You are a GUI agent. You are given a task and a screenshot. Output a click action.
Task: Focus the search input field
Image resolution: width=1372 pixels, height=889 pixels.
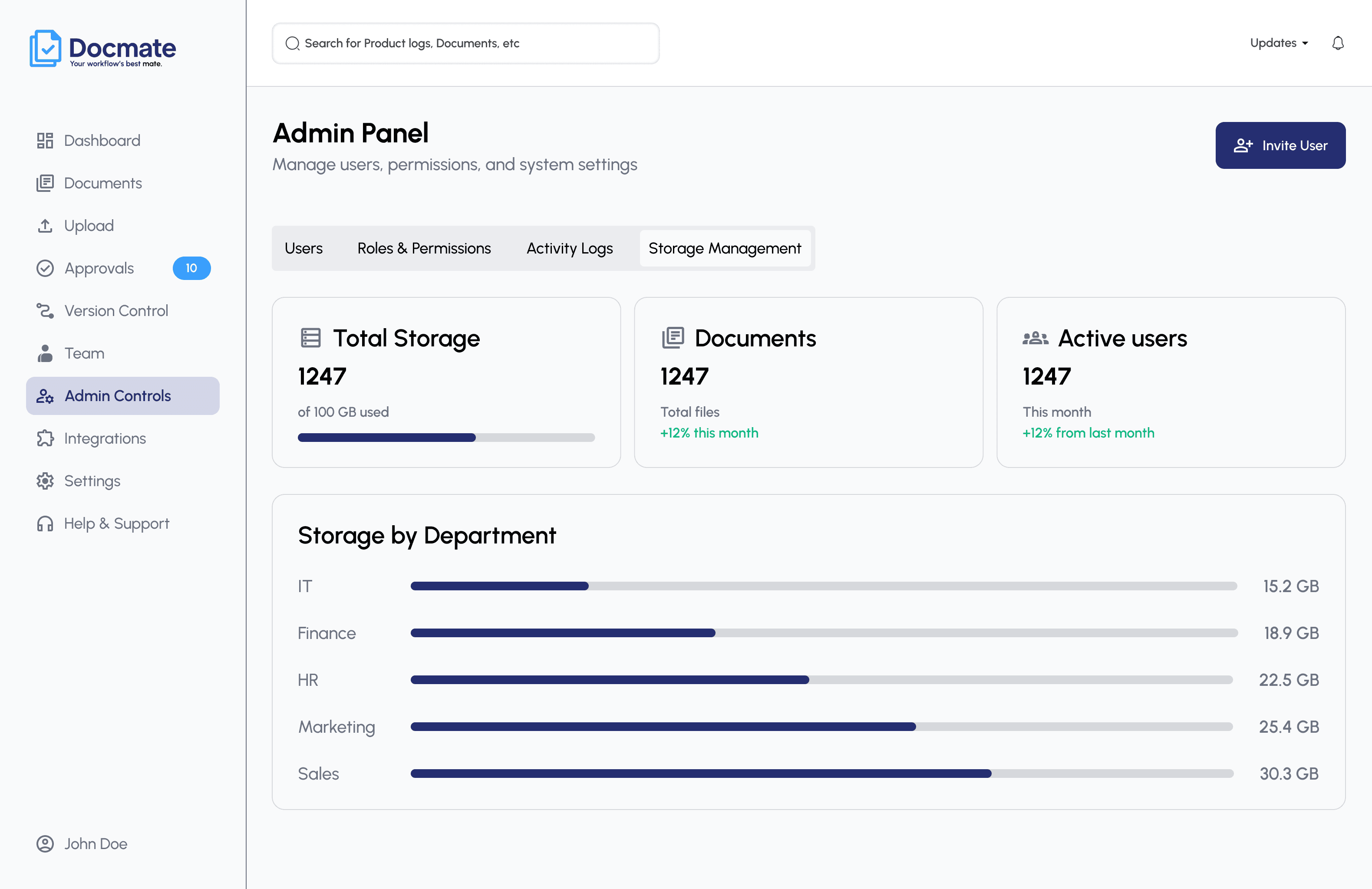[x=466, y=44]
